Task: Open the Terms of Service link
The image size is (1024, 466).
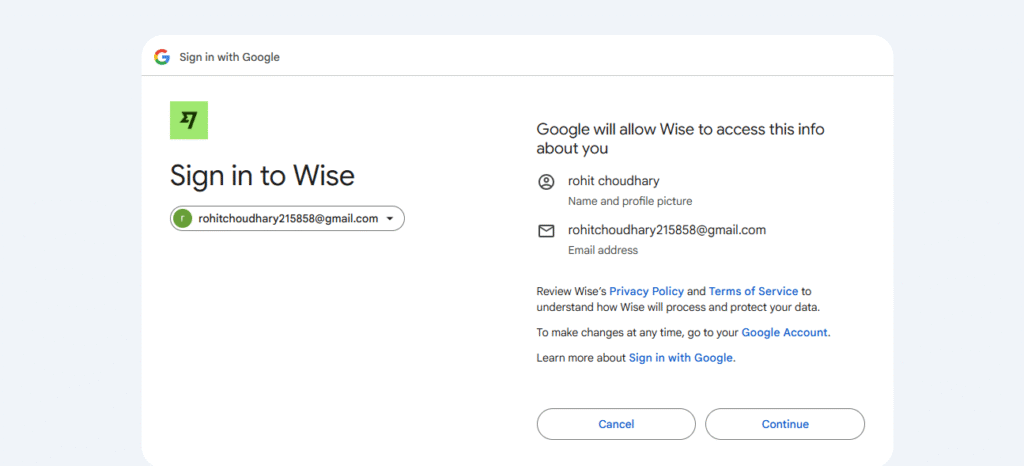Action: coord(753,291)
